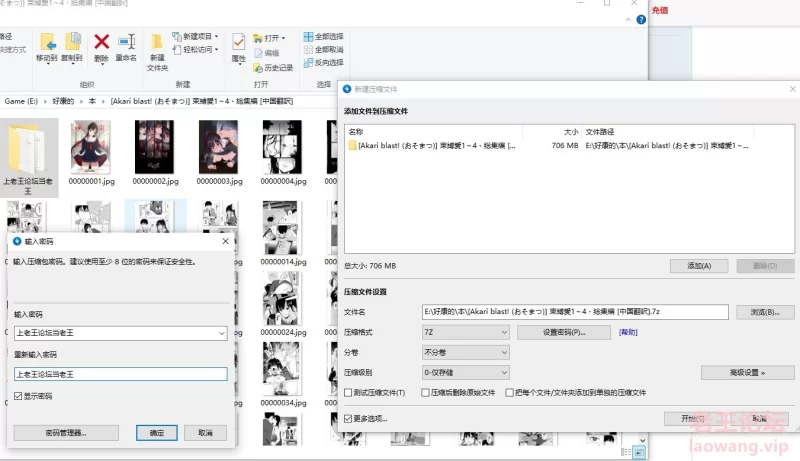Click the re-enter password (重新输入密码) field

[x=120, y=374]
